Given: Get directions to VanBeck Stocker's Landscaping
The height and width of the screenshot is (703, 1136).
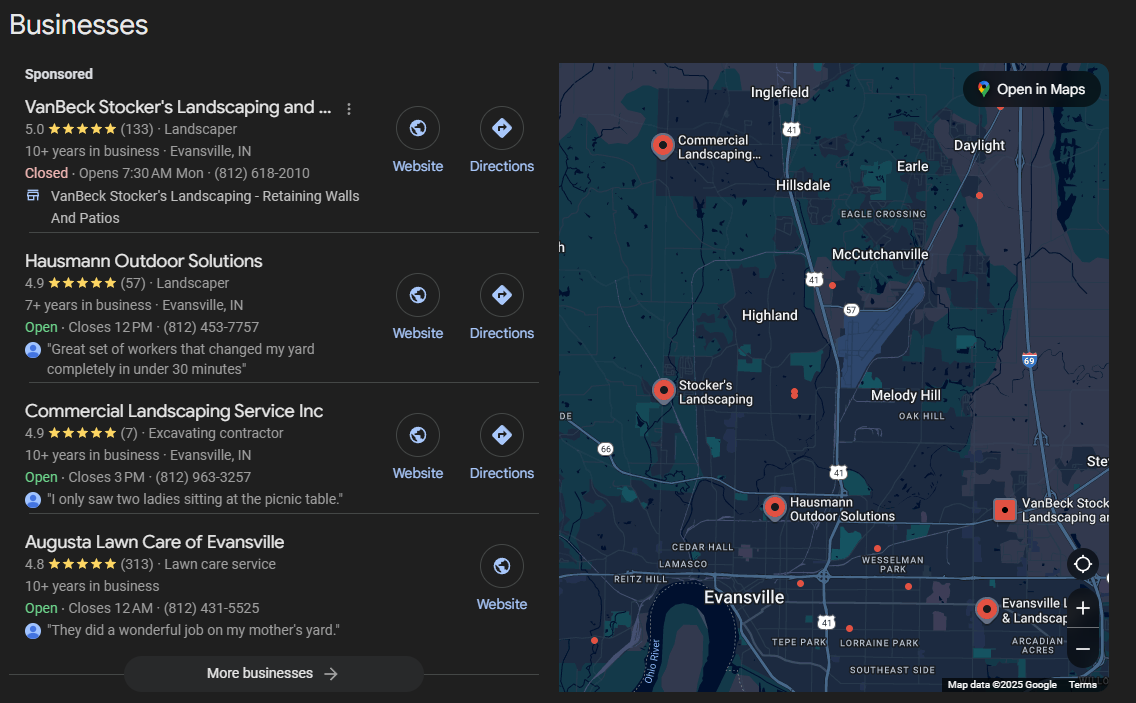Looking at the screenshot, I should point(502,128).
